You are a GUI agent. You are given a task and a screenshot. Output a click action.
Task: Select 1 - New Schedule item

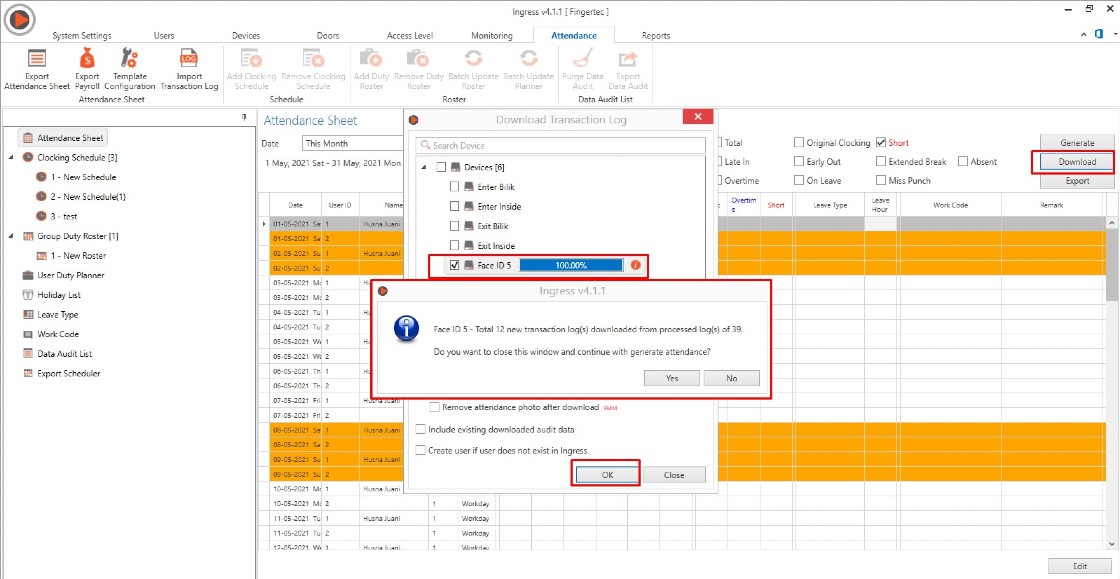point(76,177)
